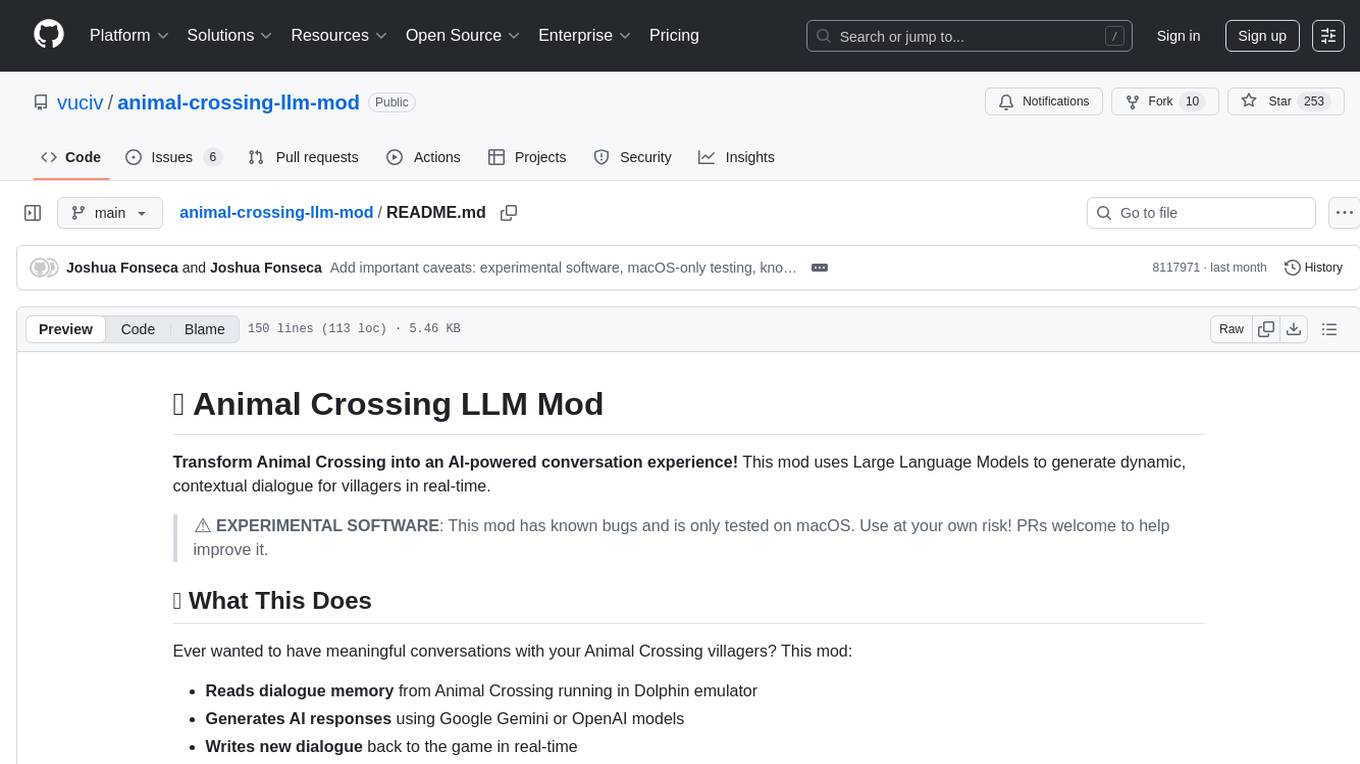Switch to the Issues tab

(173, 157)
